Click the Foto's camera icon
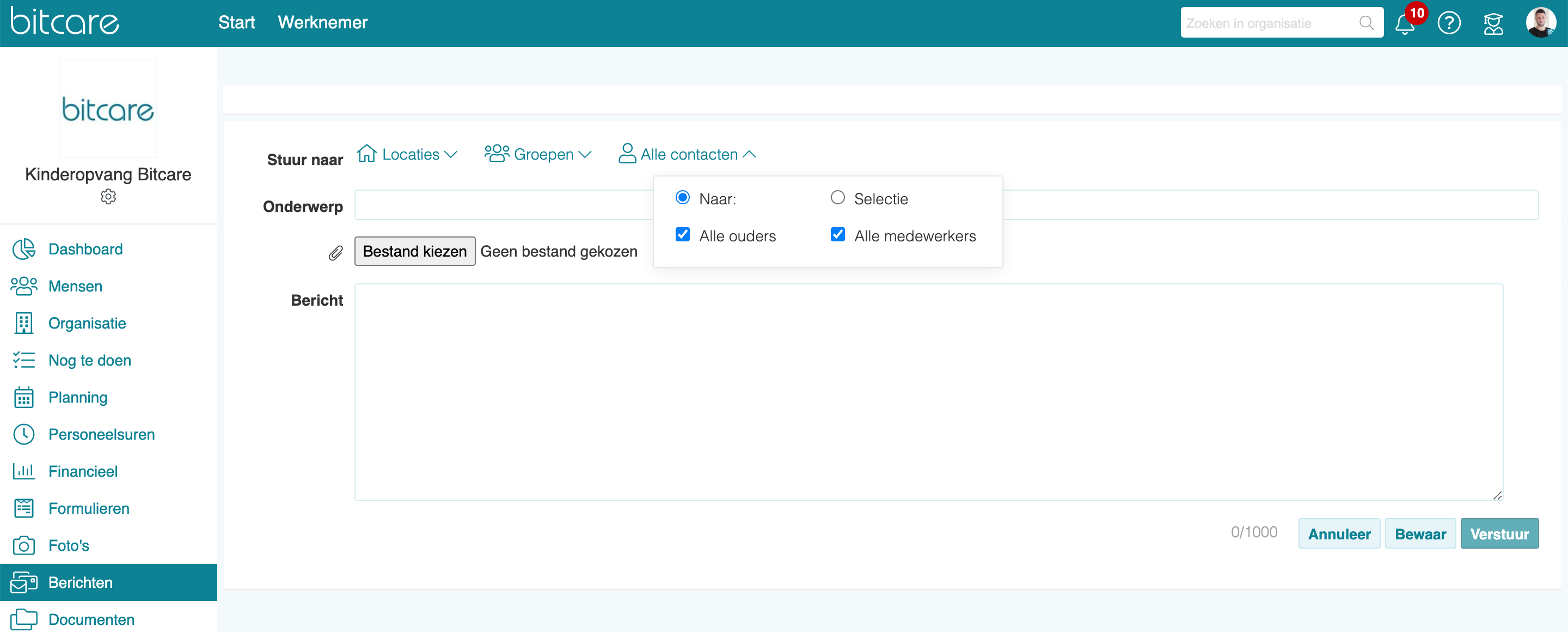This screenshot has width=1568, height=632. point(24,545)
